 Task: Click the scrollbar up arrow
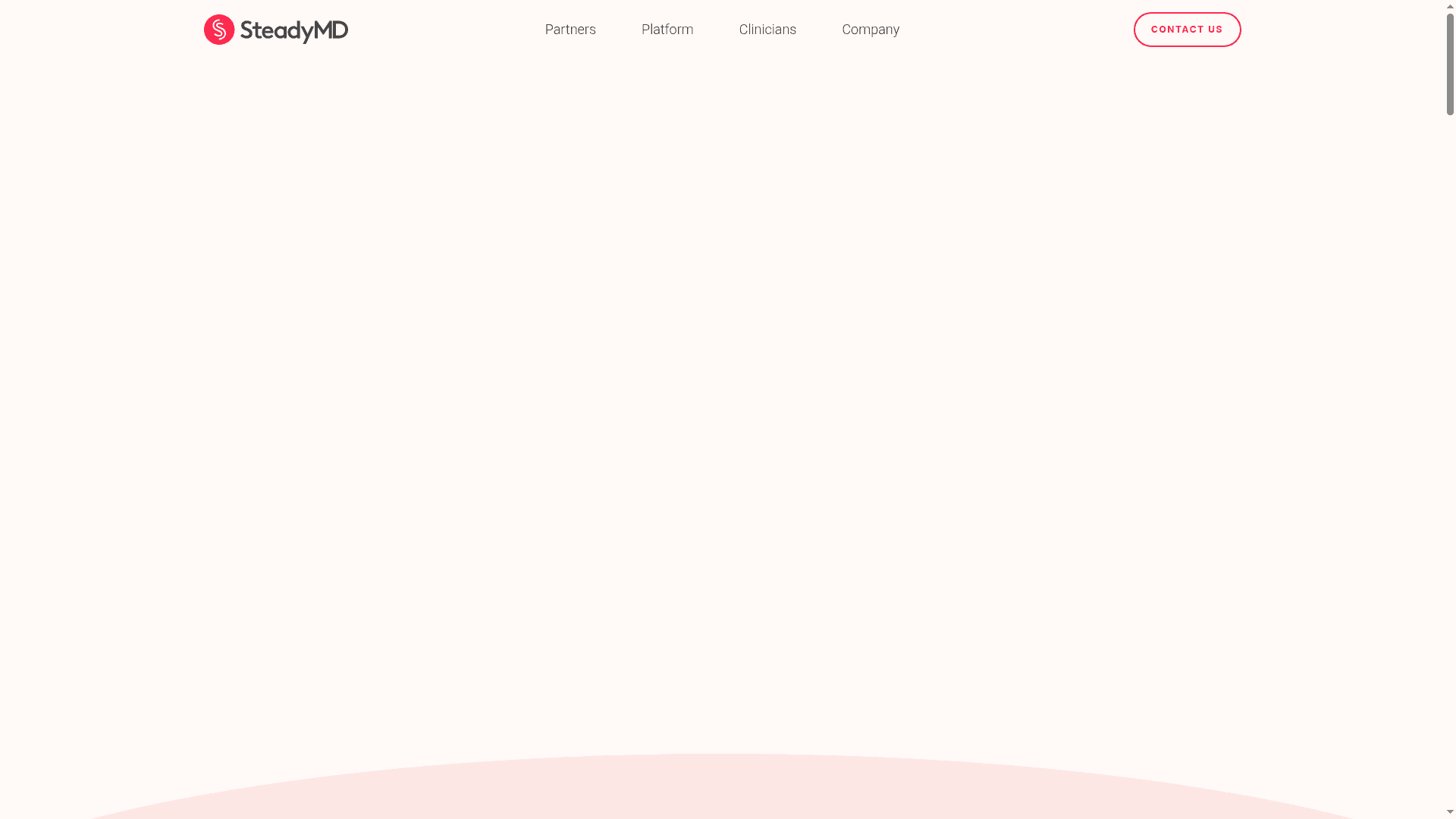(1449, 6)
